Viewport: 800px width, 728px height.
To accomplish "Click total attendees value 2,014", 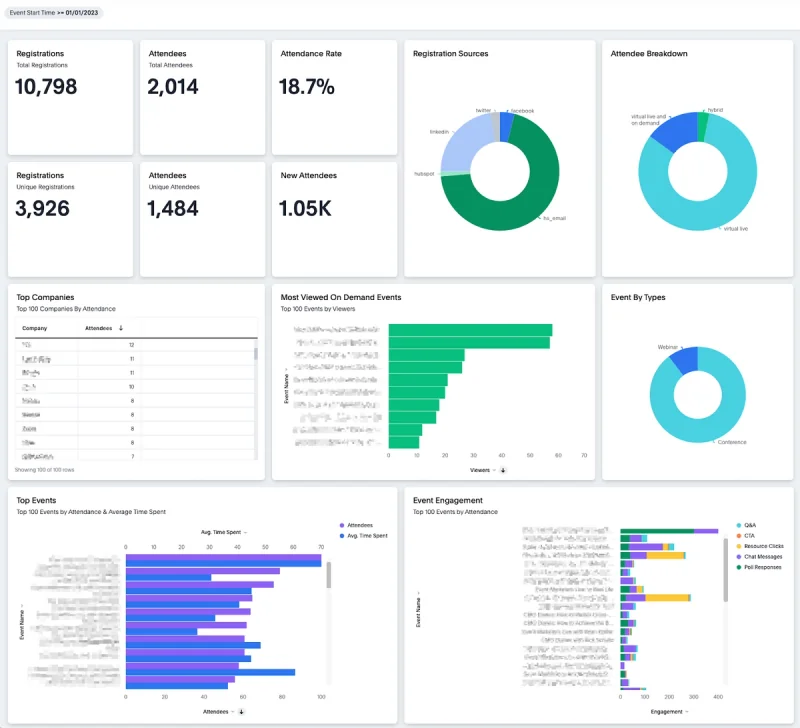I will [172, 87].
